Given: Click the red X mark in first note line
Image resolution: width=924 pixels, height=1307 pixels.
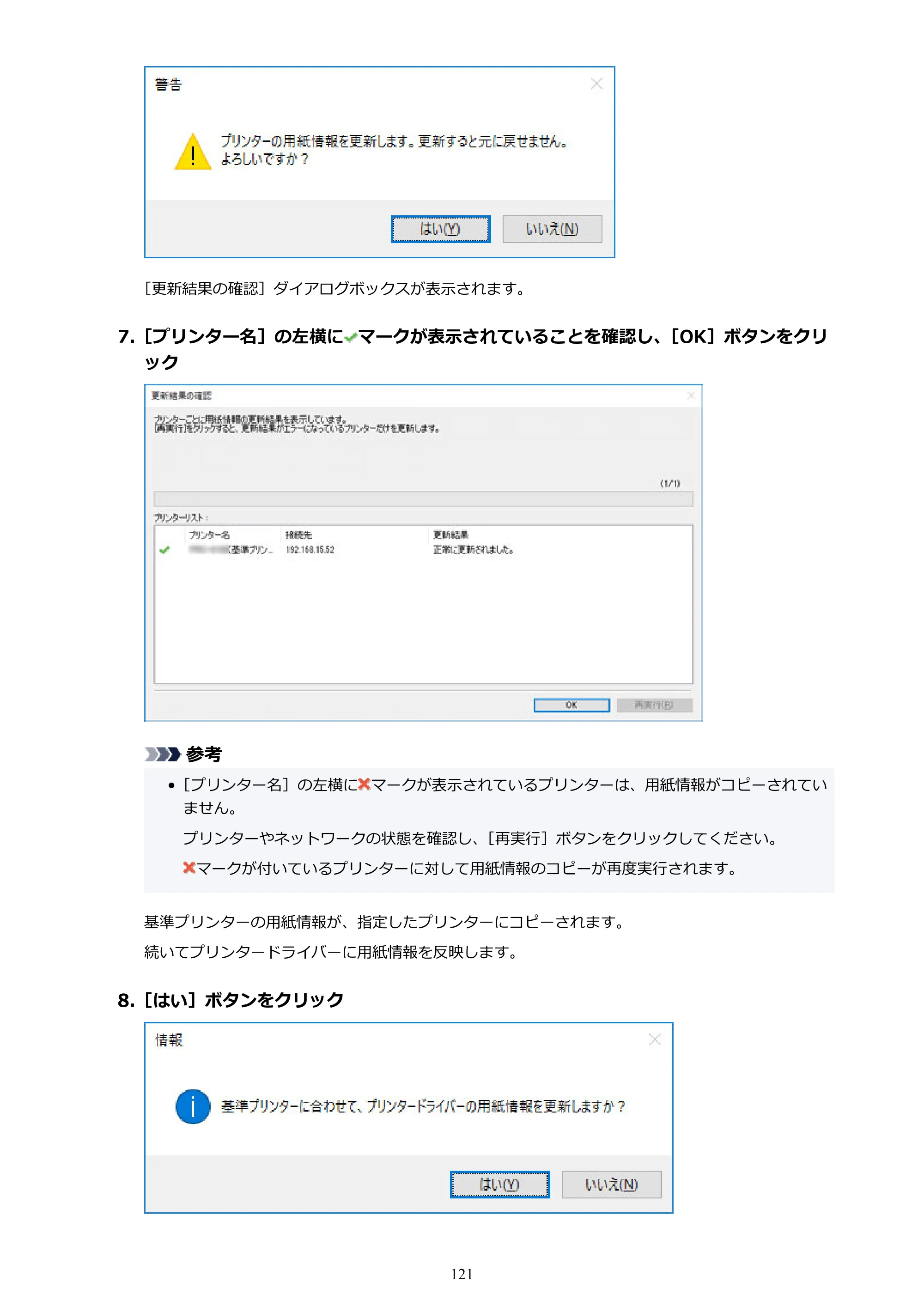Looking at the screenshot, I should click(365, 784).
